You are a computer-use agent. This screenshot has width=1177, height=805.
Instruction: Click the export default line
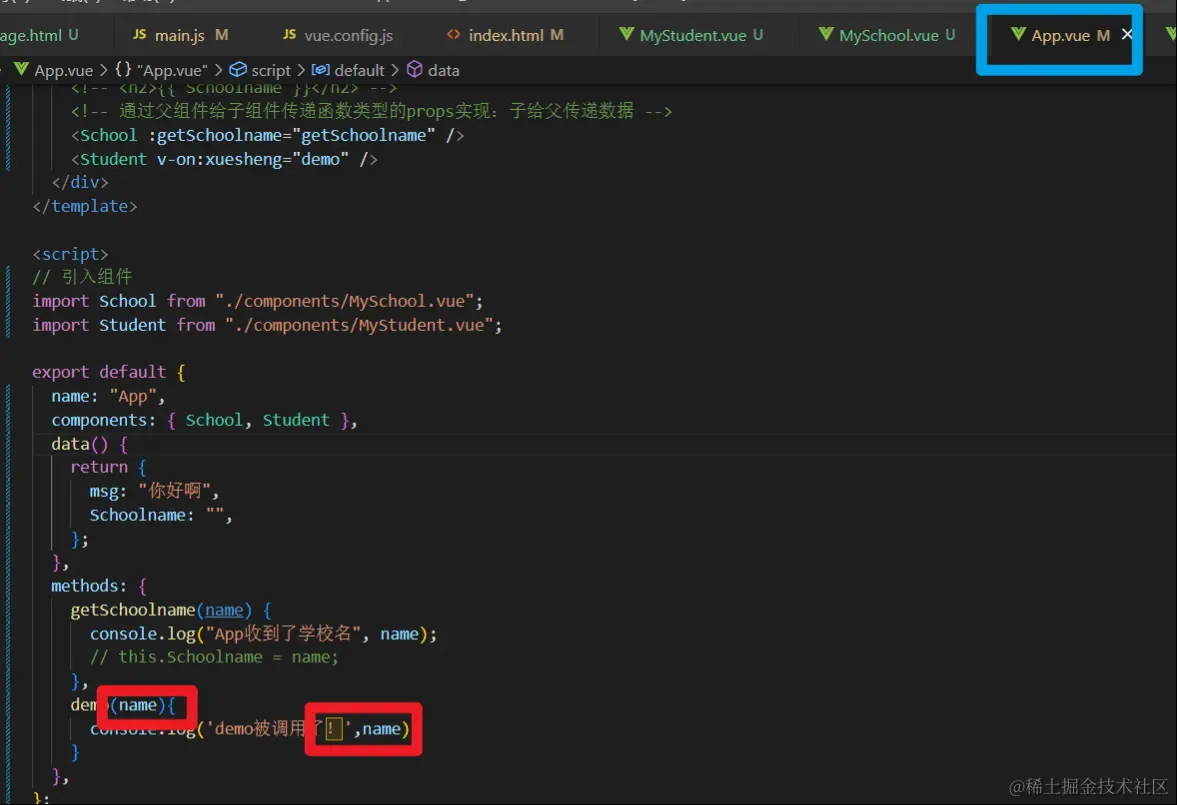[x=109, y=372]
